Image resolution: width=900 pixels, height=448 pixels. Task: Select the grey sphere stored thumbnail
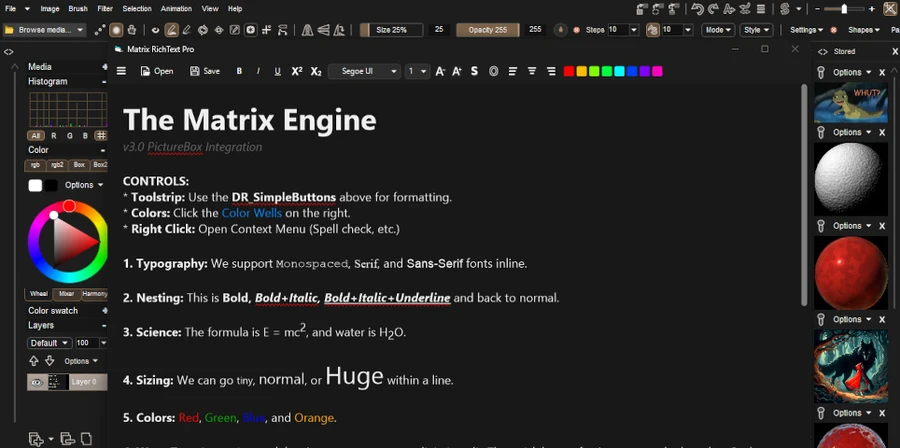click(851, 178)
